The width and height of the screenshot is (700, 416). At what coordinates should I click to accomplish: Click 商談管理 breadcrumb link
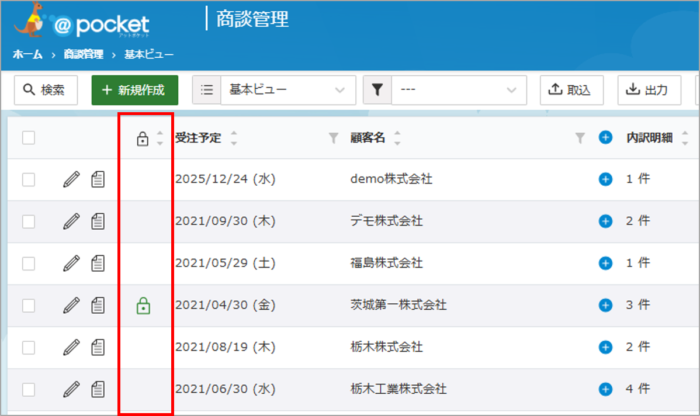(83, 53)
